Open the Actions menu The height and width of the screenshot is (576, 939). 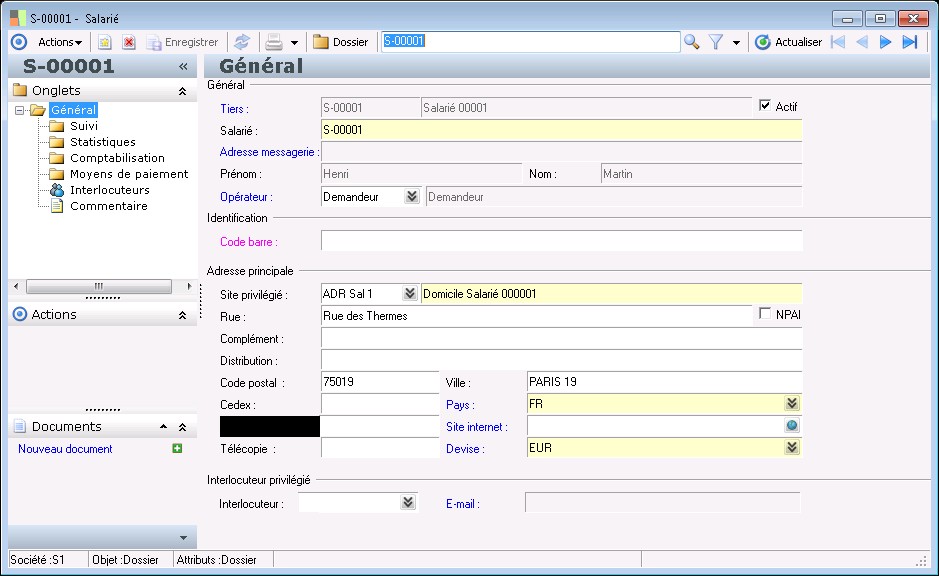pyautogui.click(x=59, y=42)
